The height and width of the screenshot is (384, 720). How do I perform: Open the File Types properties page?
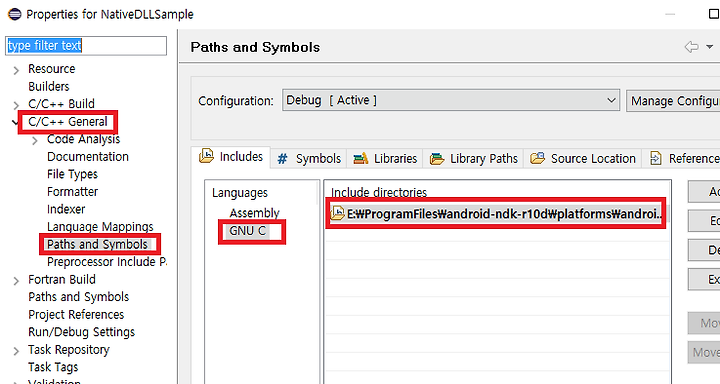coord(72,174)
